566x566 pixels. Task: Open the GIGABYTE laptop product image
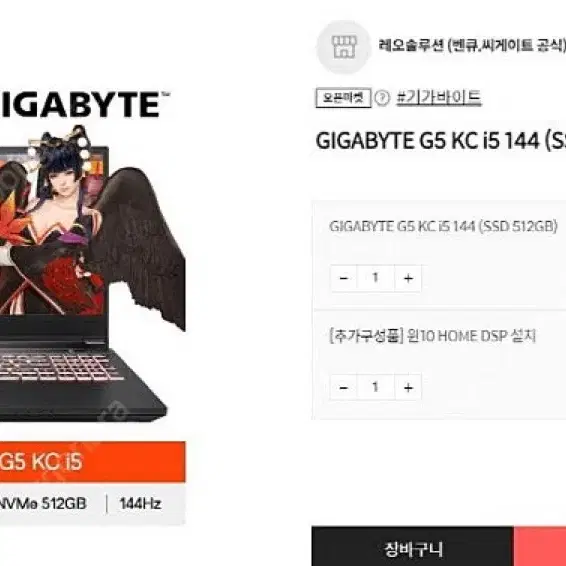90,274
